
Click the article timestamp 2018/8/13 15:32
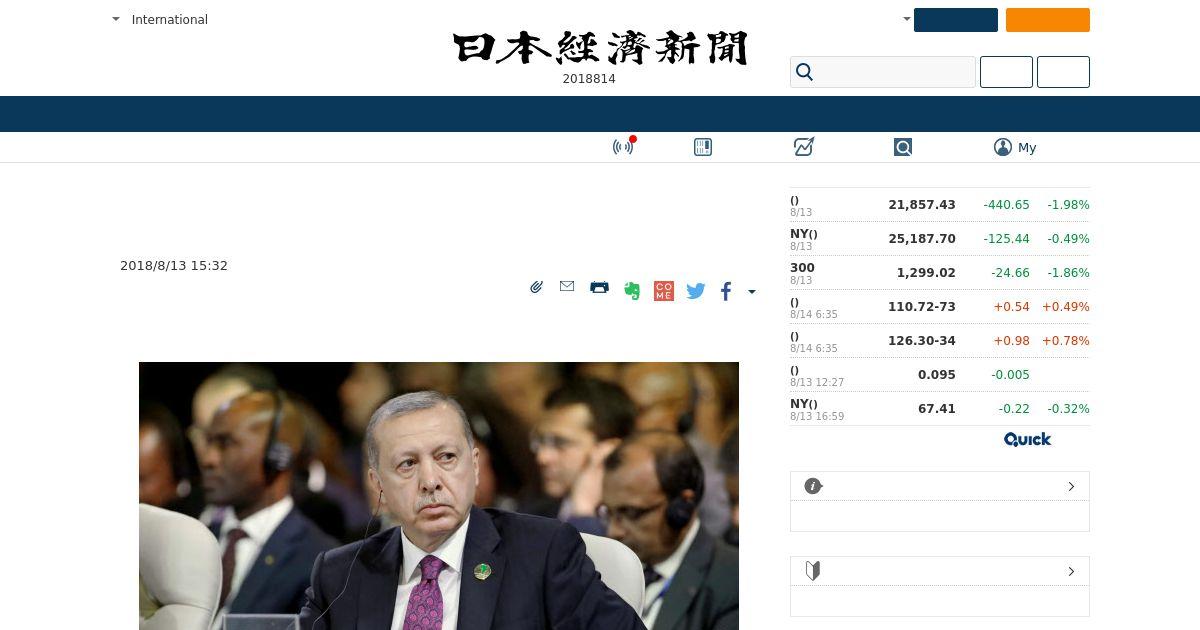point(174,266)
